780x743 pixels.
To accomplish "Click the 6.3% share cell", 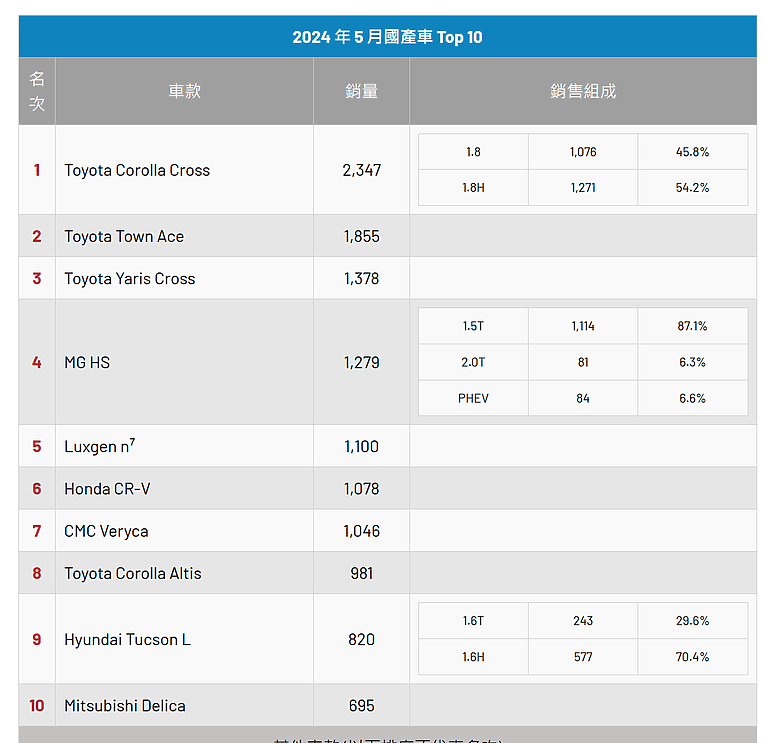I will [x=692, y=362].
